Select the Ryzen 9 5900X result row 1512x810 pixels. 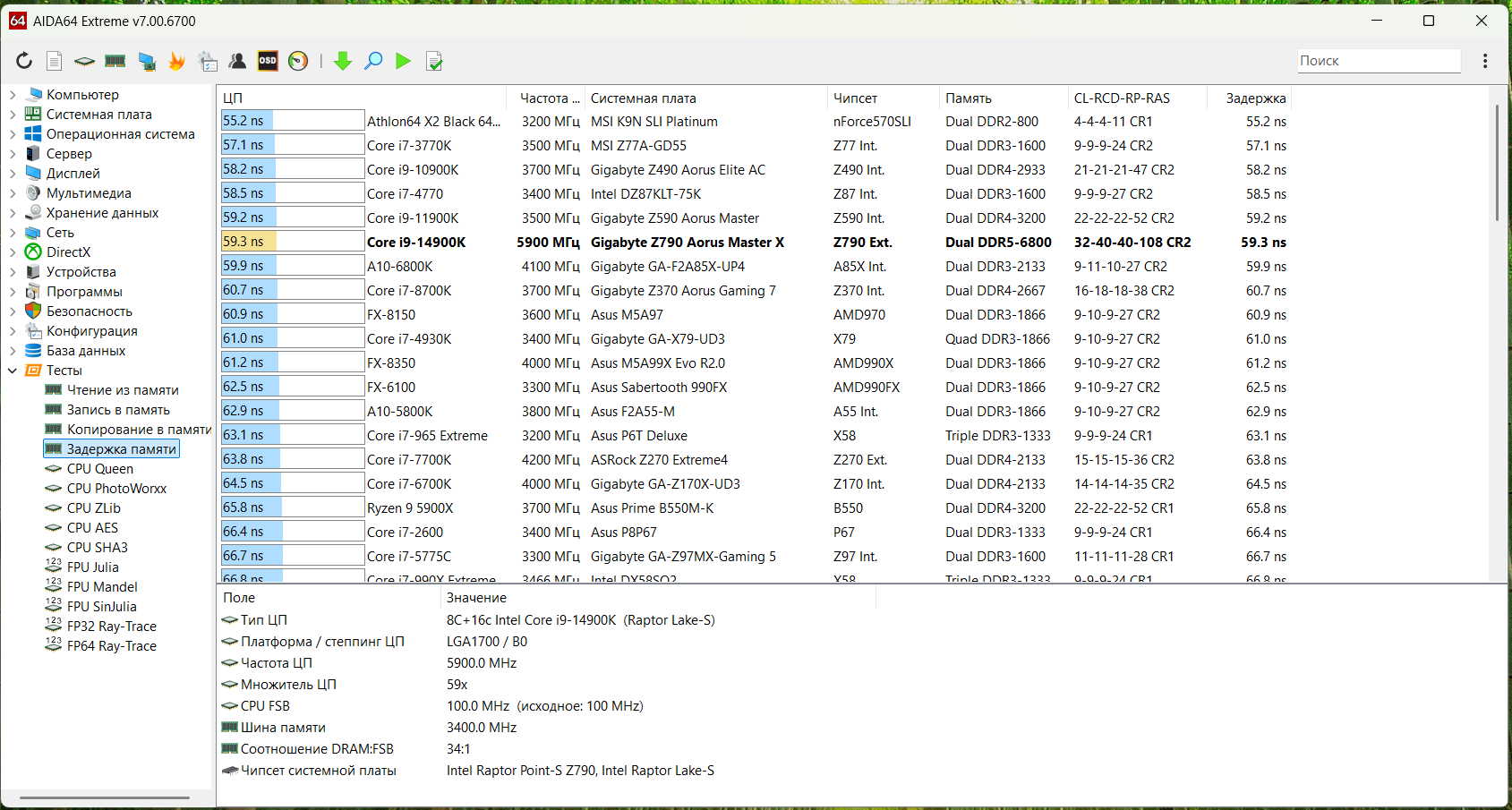(755, 508)
